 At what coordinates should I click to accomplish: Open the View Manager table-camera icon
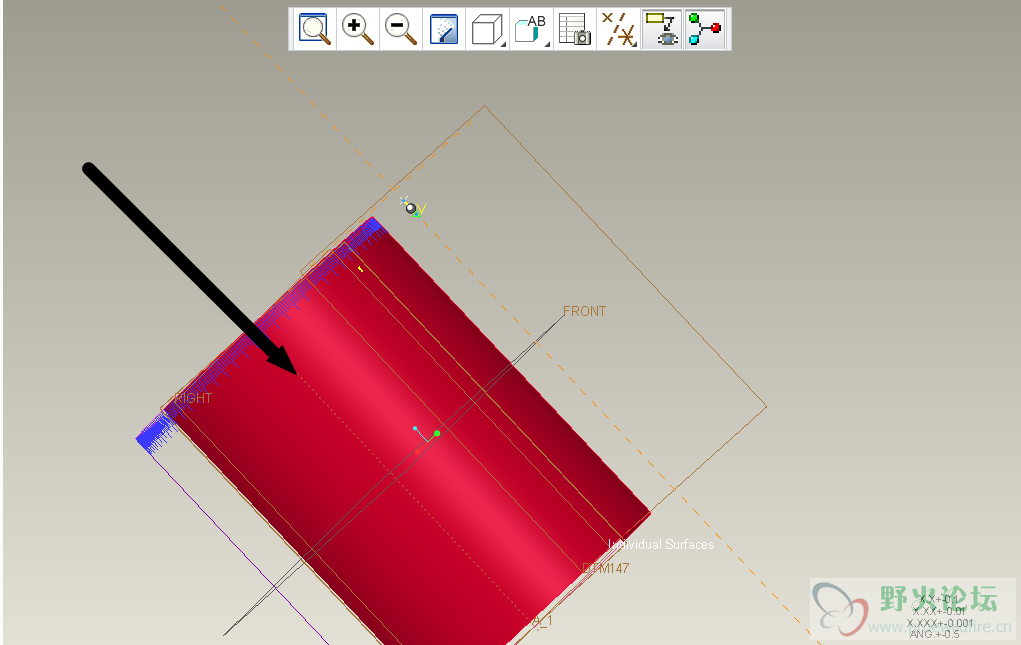click(575, 29)
